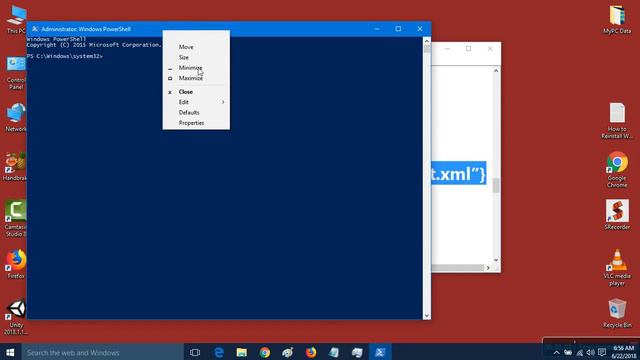Launch Firefox desktop shortcut
The height and width of the screenshot is (360, 640).
click(x=16, y=264)
